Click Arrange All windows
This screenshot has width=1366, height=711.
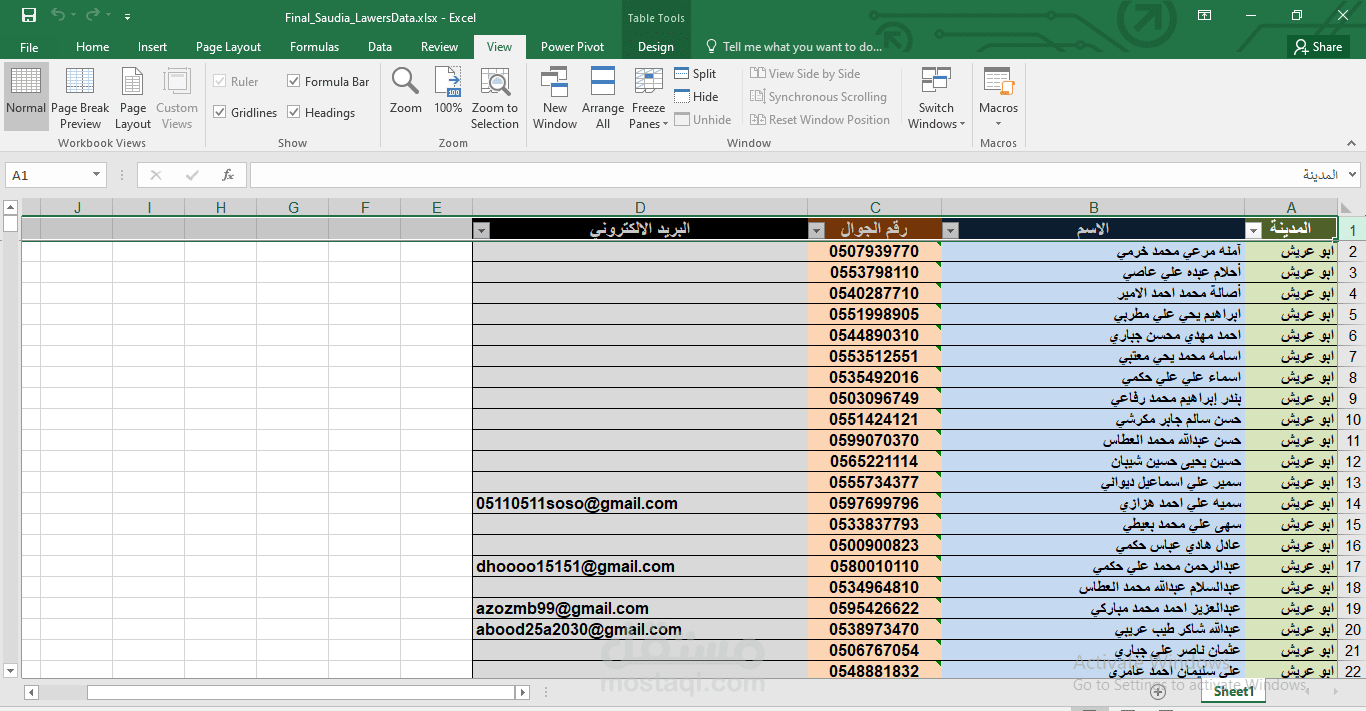[603, 97]
